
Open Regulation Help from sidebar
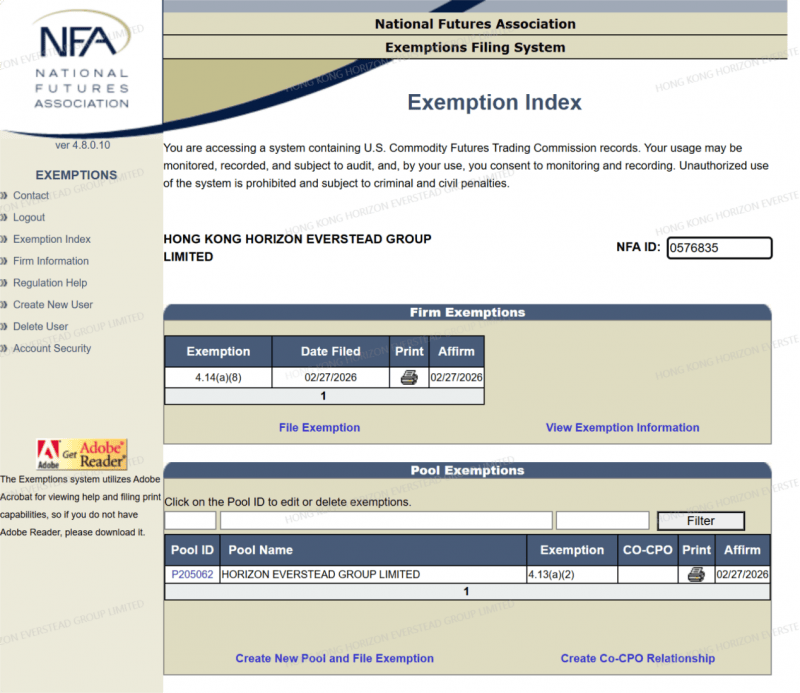pos(49,283)
